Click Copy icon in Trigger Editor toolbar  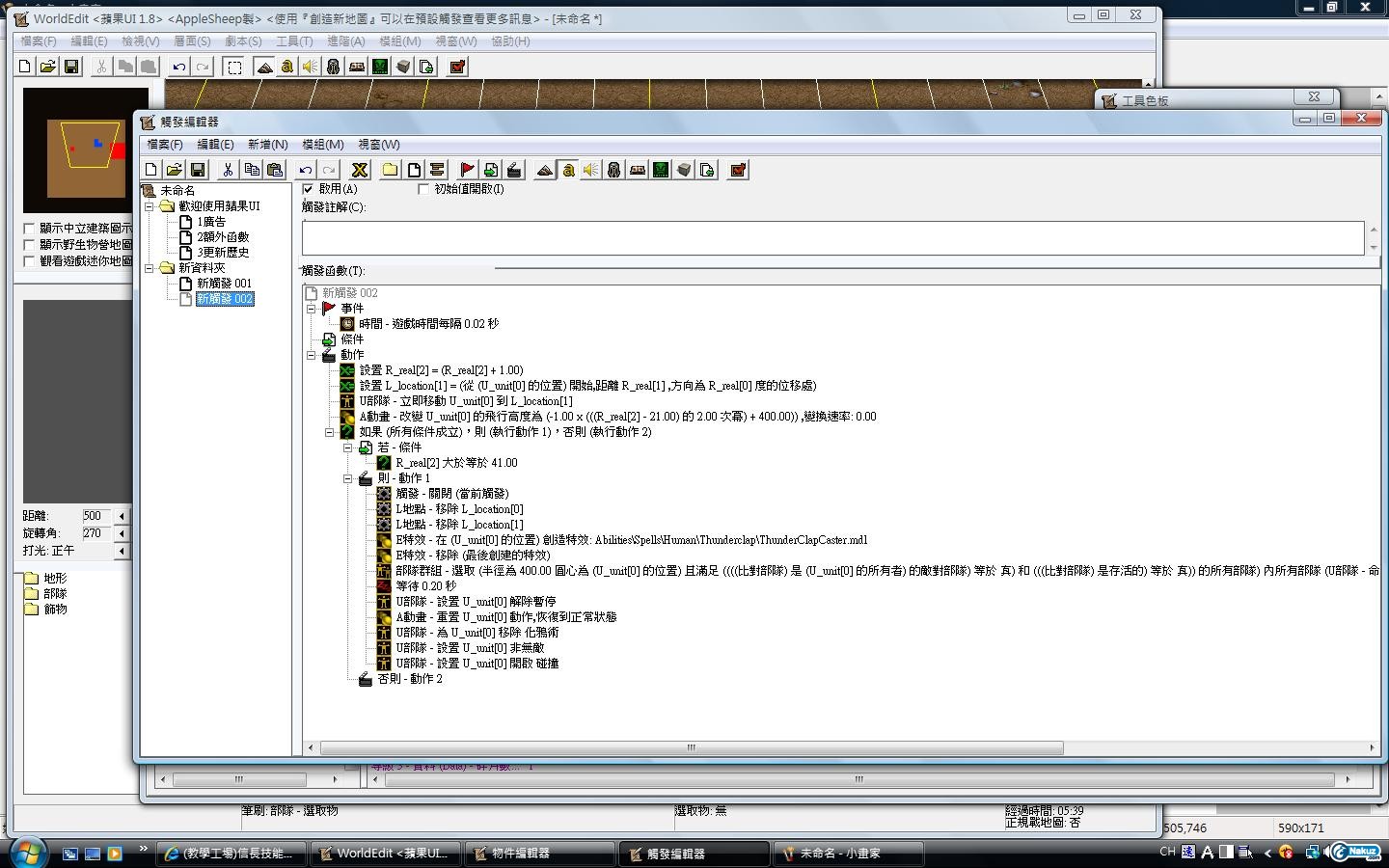(x=251, y=170)
